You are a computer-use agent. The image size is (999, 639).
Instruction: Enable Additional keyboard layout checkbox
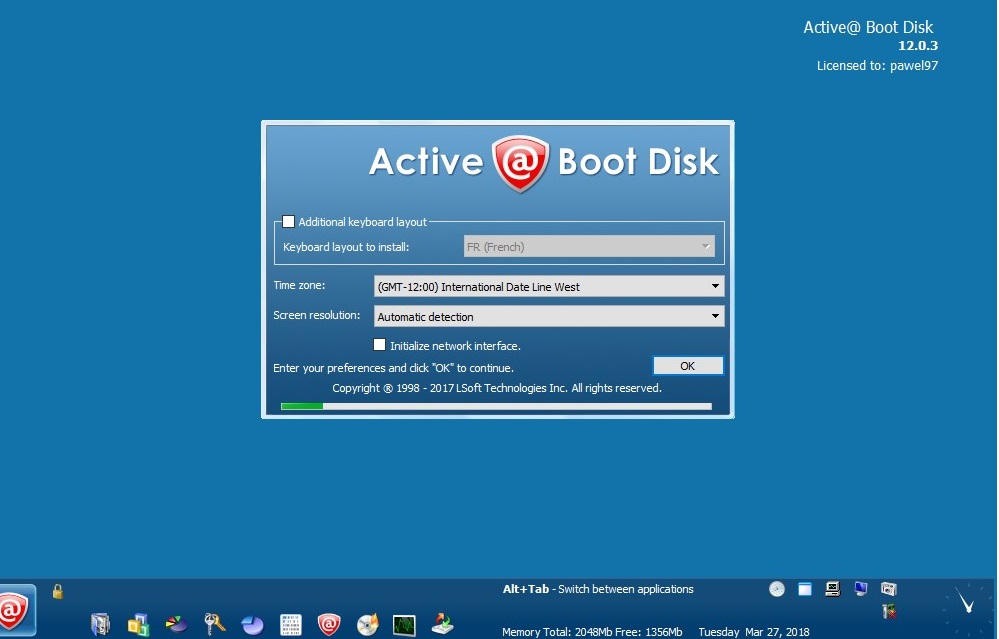click(289, 222)
